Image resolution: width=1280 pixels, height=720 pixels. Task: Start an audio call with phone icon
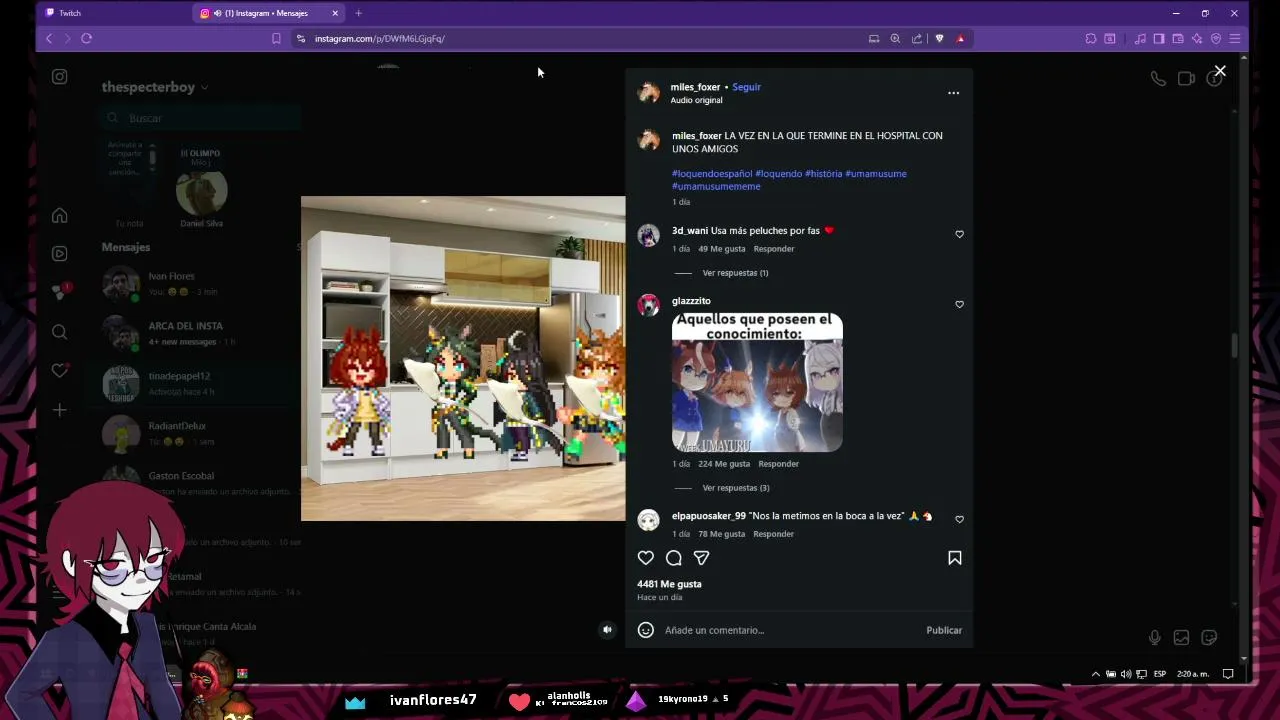pyautogui.click(x=1158, y=79)
